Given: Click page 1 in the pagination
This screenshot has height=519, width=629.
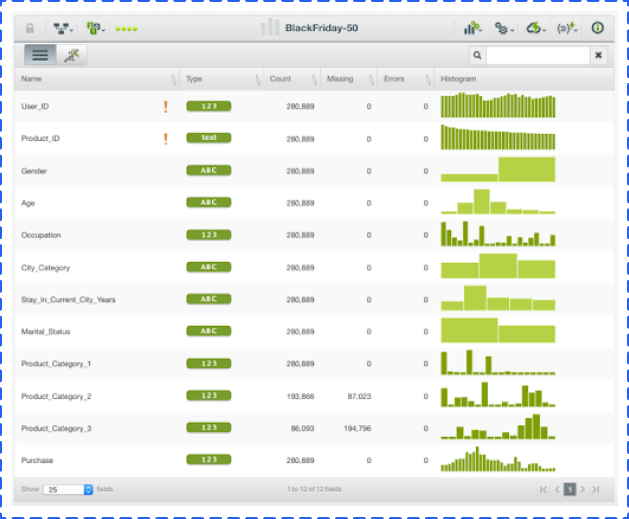Looking at the screenshot, I should (570, 489).
